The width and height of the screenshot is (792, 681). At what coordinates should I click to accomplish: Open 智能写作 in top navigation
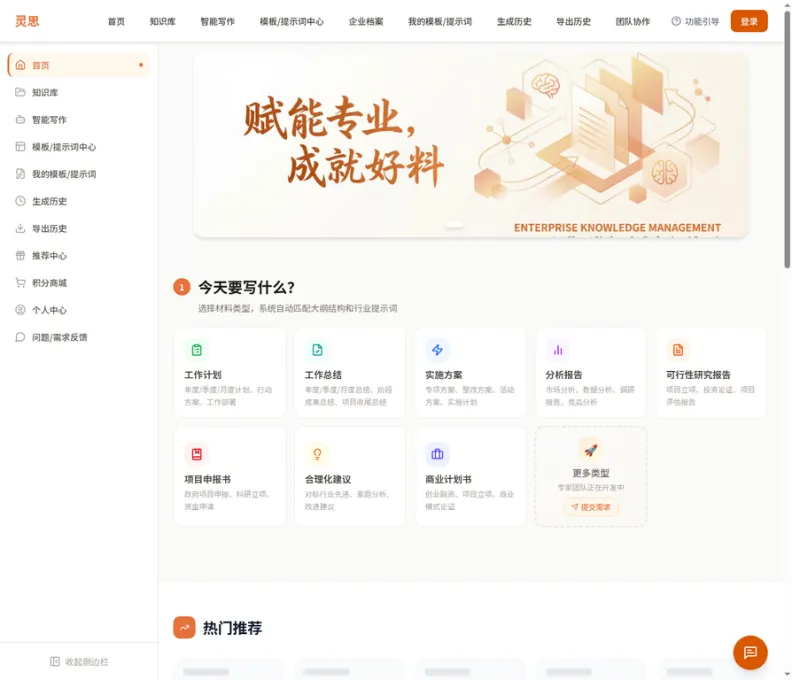click(217, 22)
